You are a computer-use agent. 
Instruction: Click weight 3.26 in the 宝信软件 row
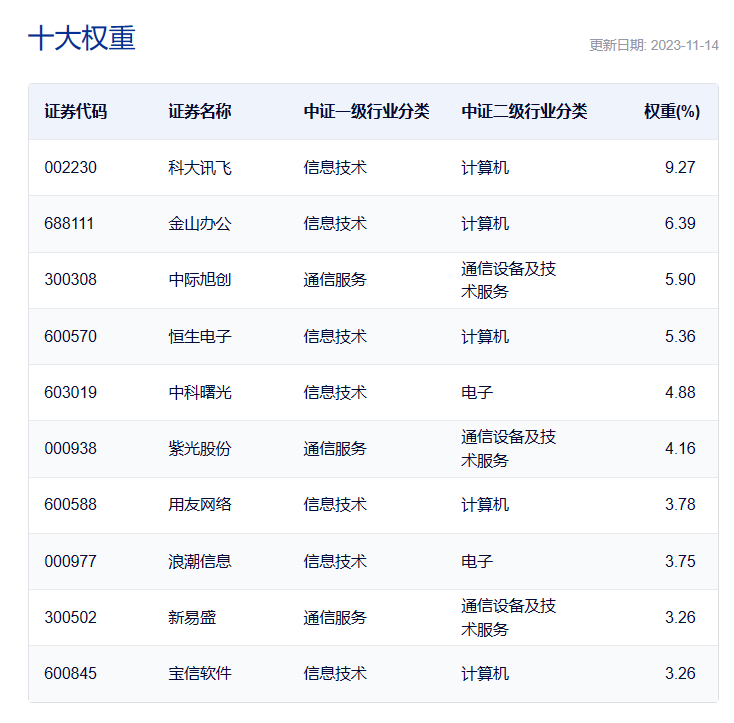point(680,673)
